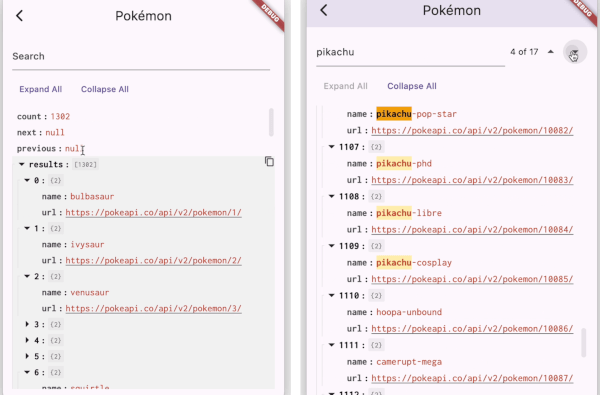Expand item 5 in results
600x395 pixels.
pos(27,356)
